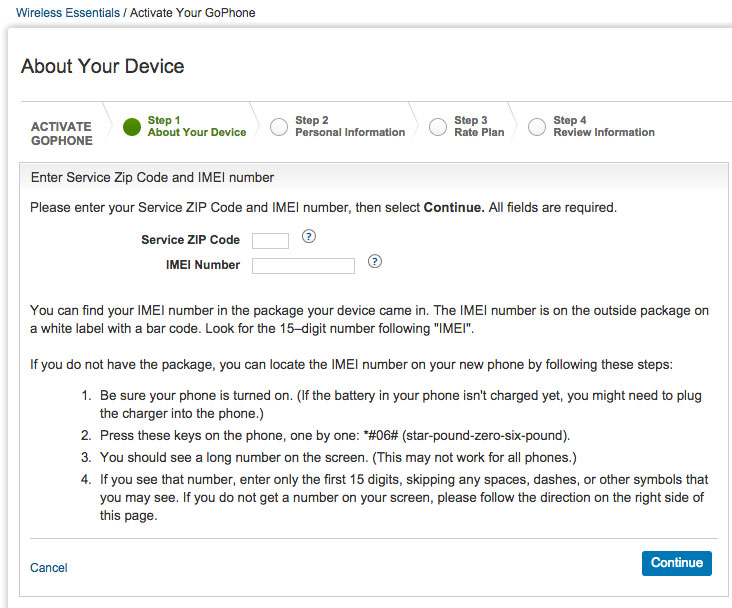
Task: Open the Wireless Essentials breadcrumb link
Action: coord(67,13)
